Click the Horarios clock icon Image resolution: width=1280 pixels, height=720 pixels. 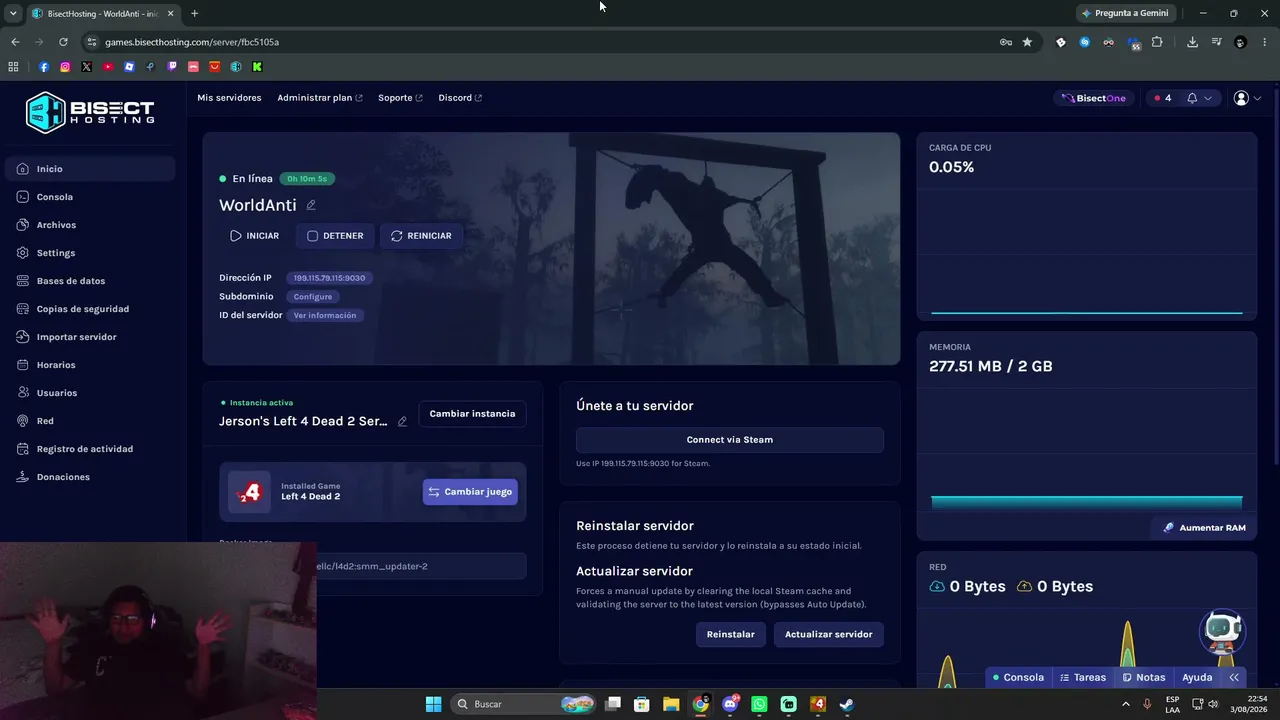[23, 365]
